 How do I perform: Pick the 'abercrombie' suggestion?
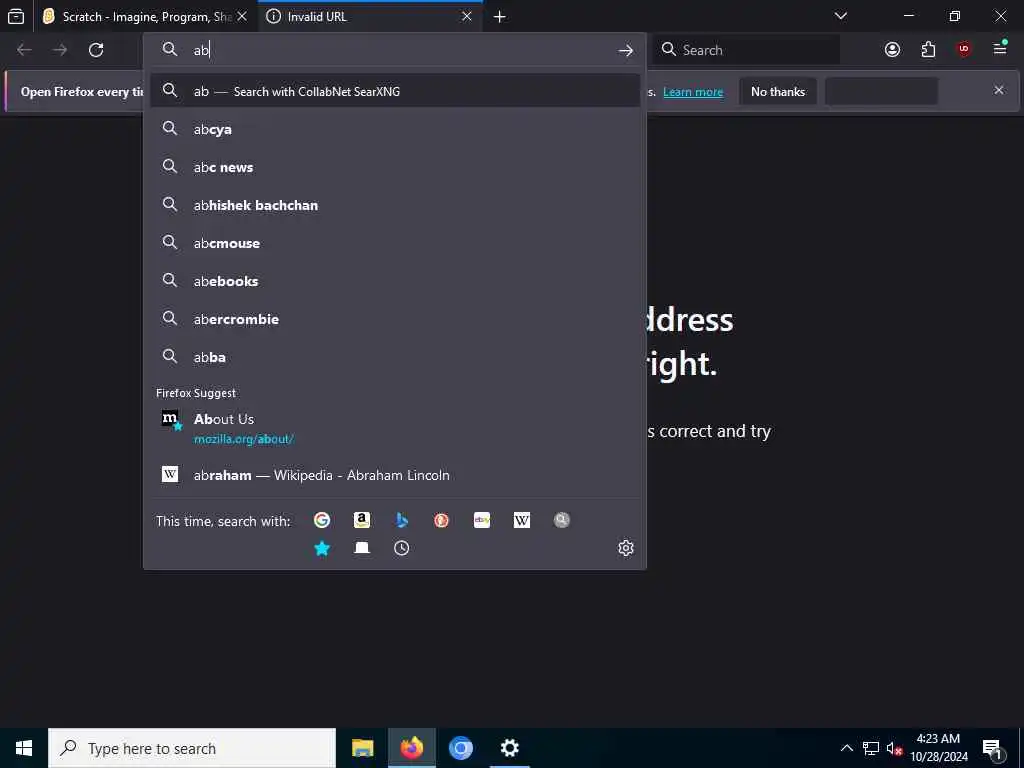coord(394,319)
